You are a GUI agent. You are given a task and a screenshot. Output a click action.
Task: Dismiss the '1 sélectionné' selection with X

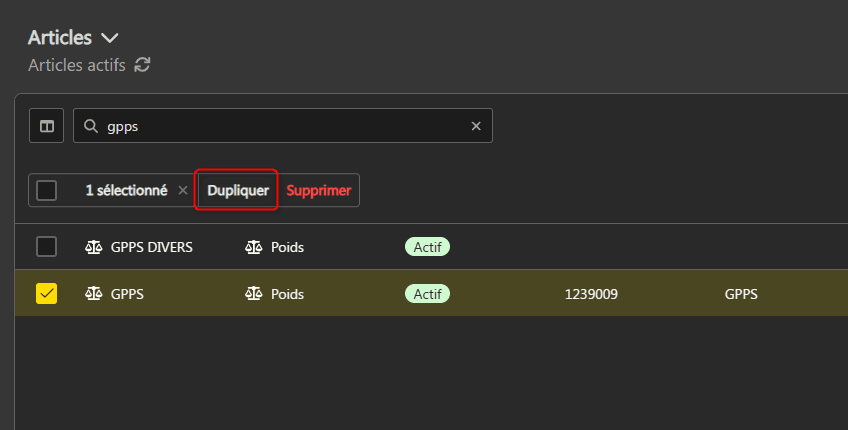tap(182, 190)
